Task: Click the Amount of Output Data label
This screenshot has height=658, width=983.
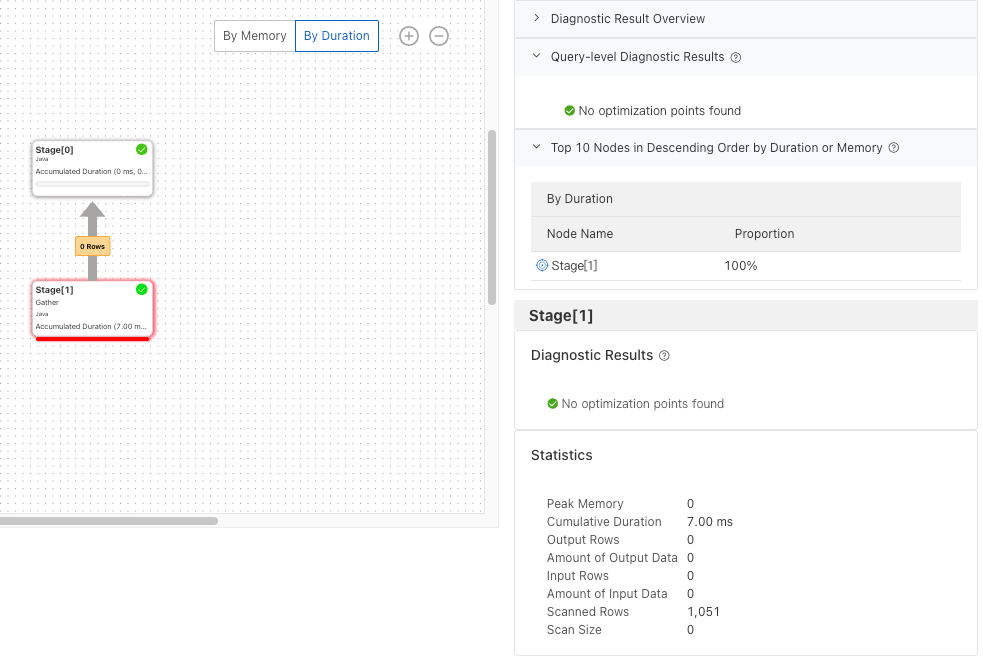Action: point(612,558)
